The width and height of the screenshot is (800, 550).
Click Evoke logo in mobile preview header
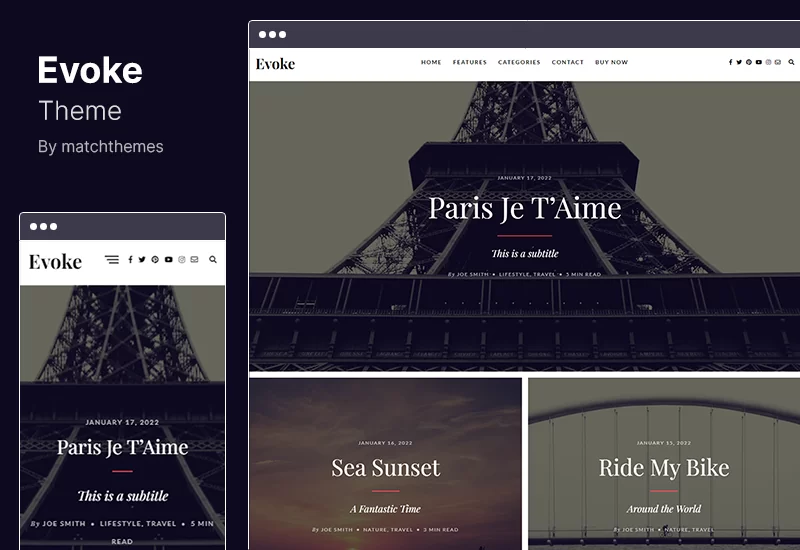55,262
